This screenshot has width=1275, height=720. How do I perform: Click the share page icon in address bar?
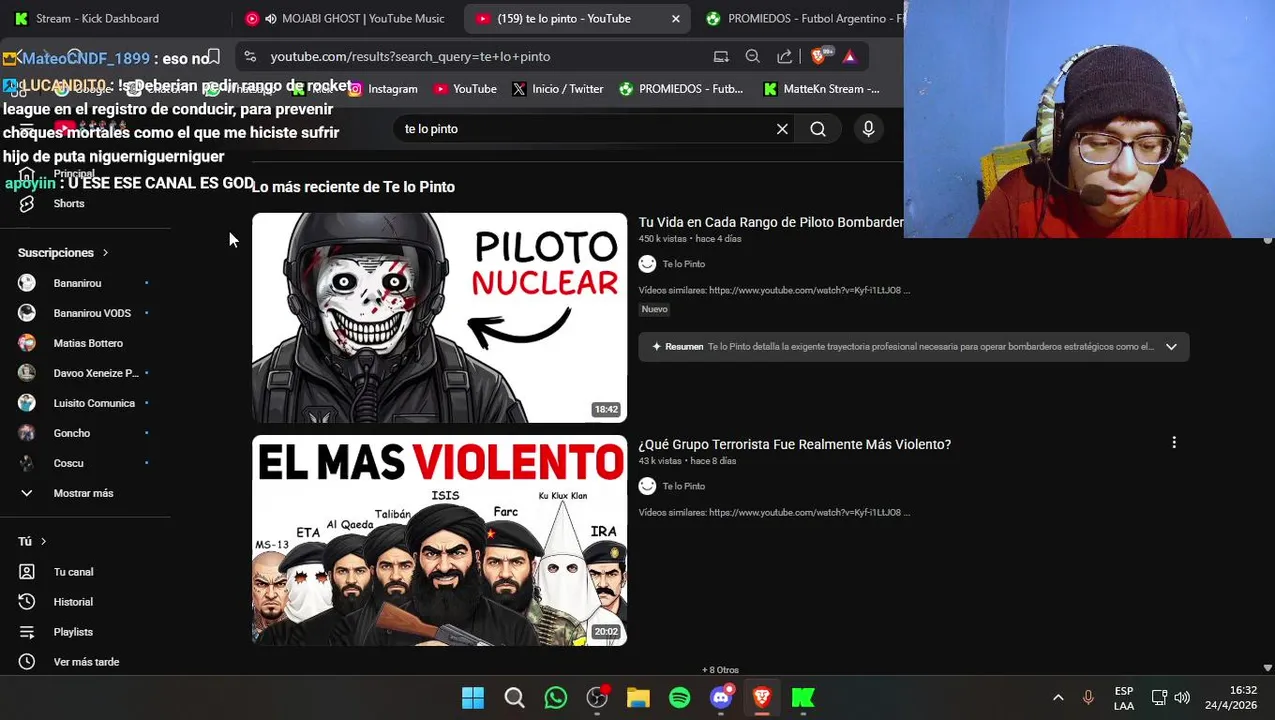tap(784, 57)
